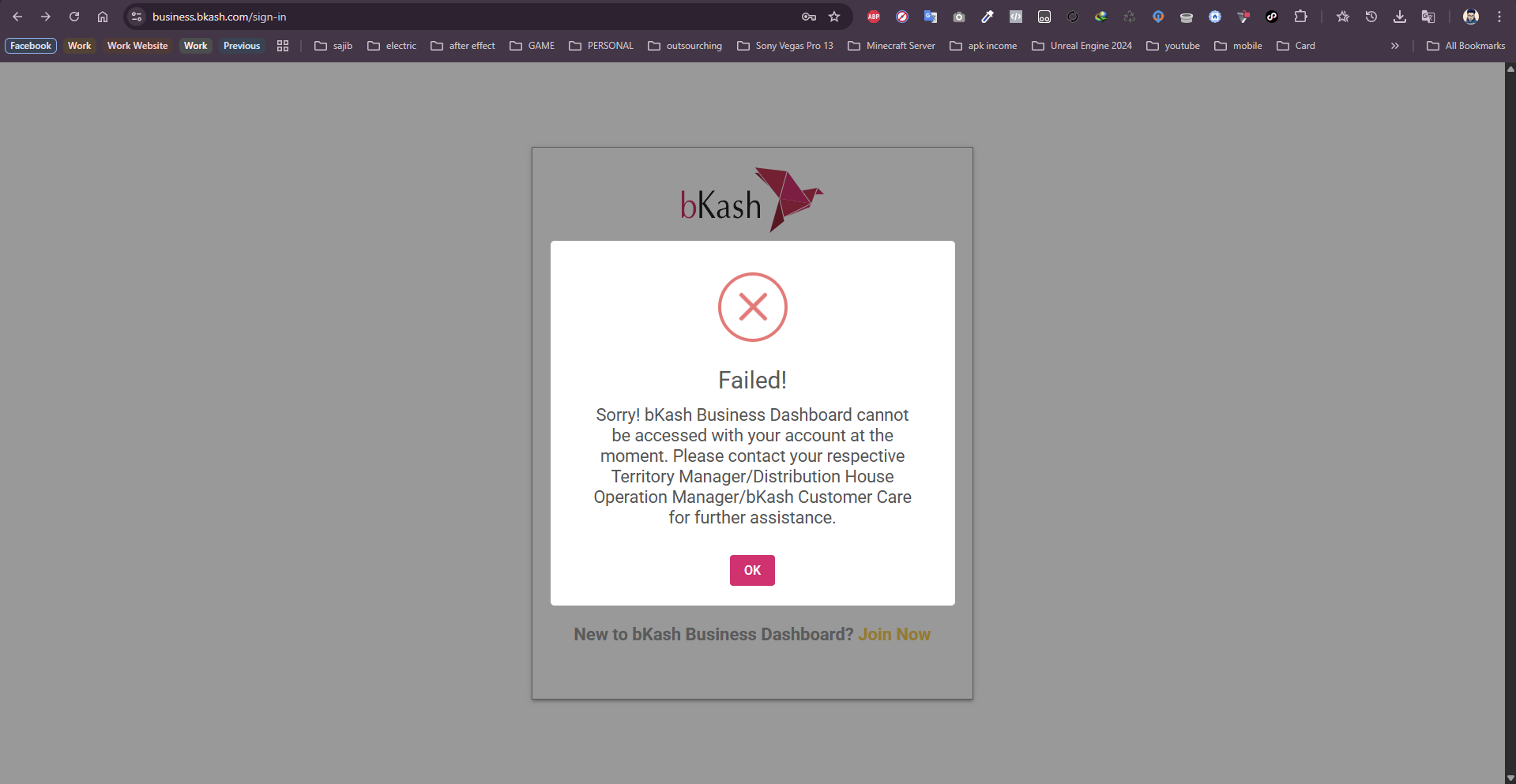
Task: Open the Adblock Plus extension
Action: (874, 17)
